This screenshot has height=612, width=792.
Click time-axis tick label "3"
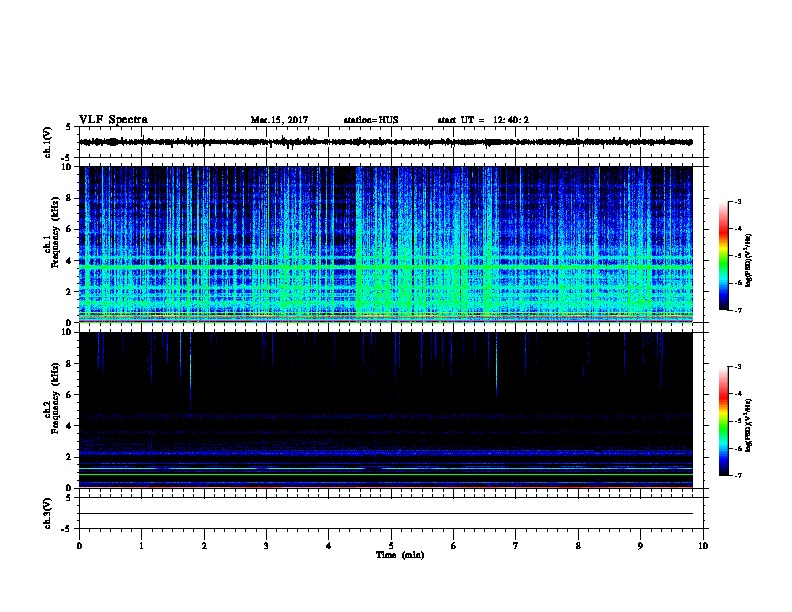pos(266,546)
